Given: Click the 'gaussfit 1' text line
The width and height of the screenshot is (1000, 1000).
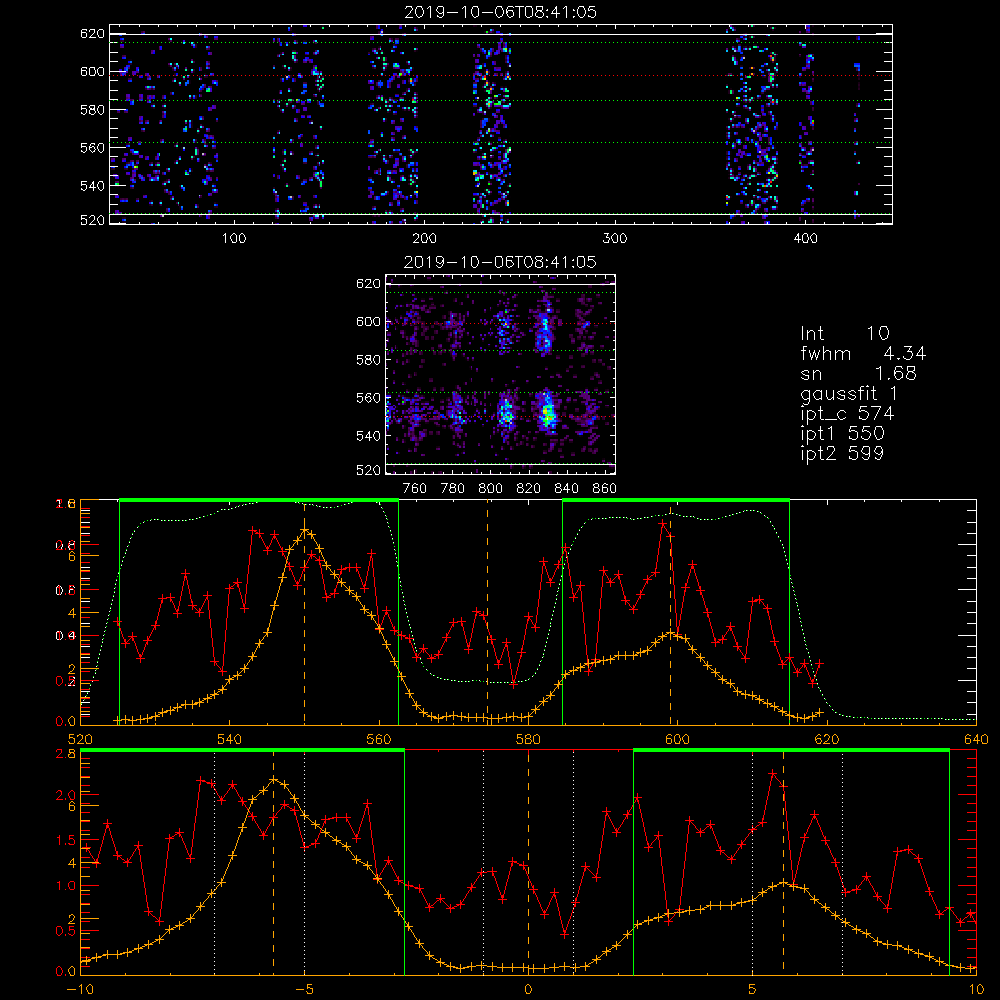Looking at the screenshot, I should pyautogui.click(x=849, y=394).
